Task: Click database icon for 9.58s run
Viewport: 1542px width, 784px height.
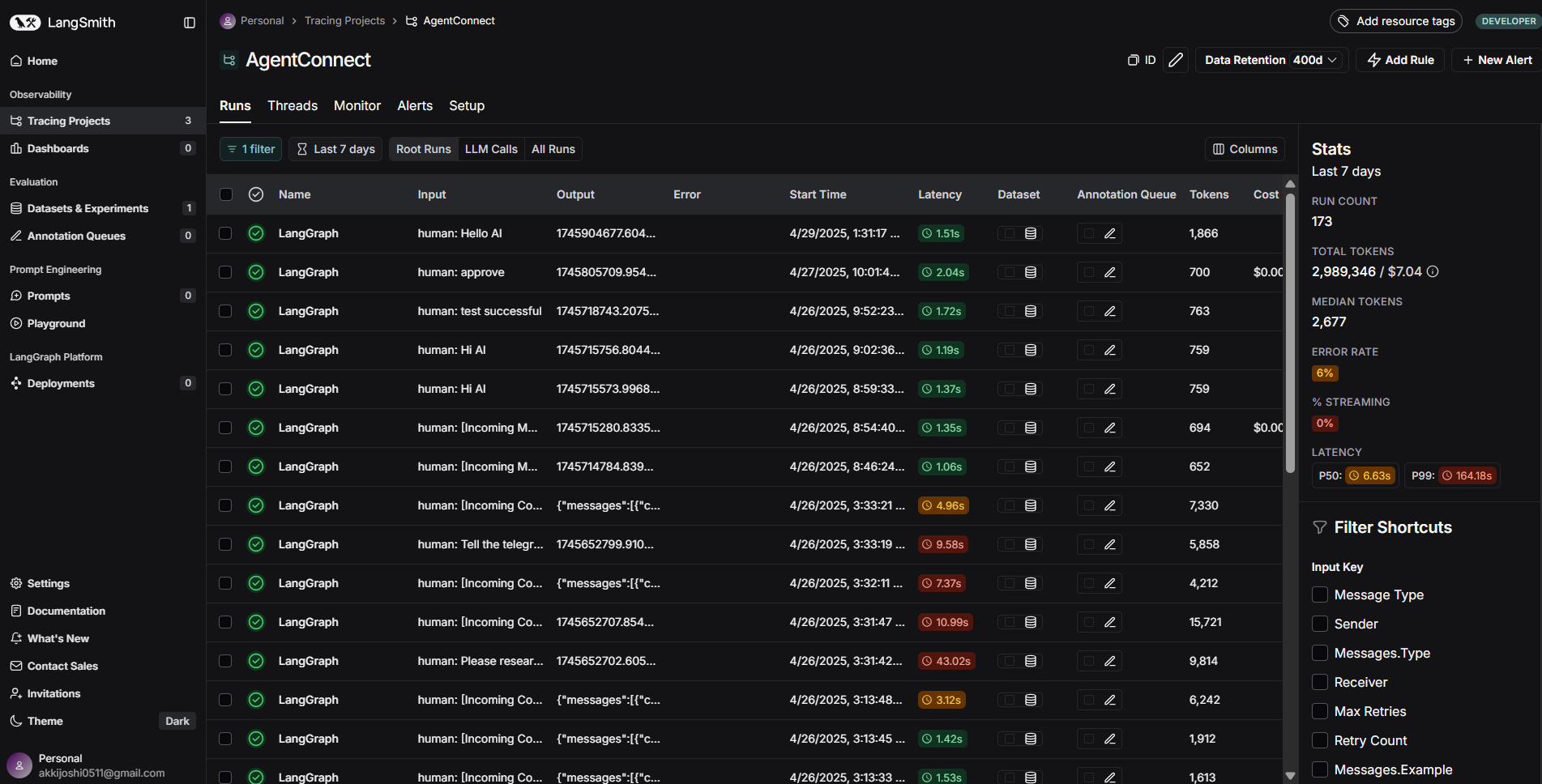Action: coord(1031,544)
